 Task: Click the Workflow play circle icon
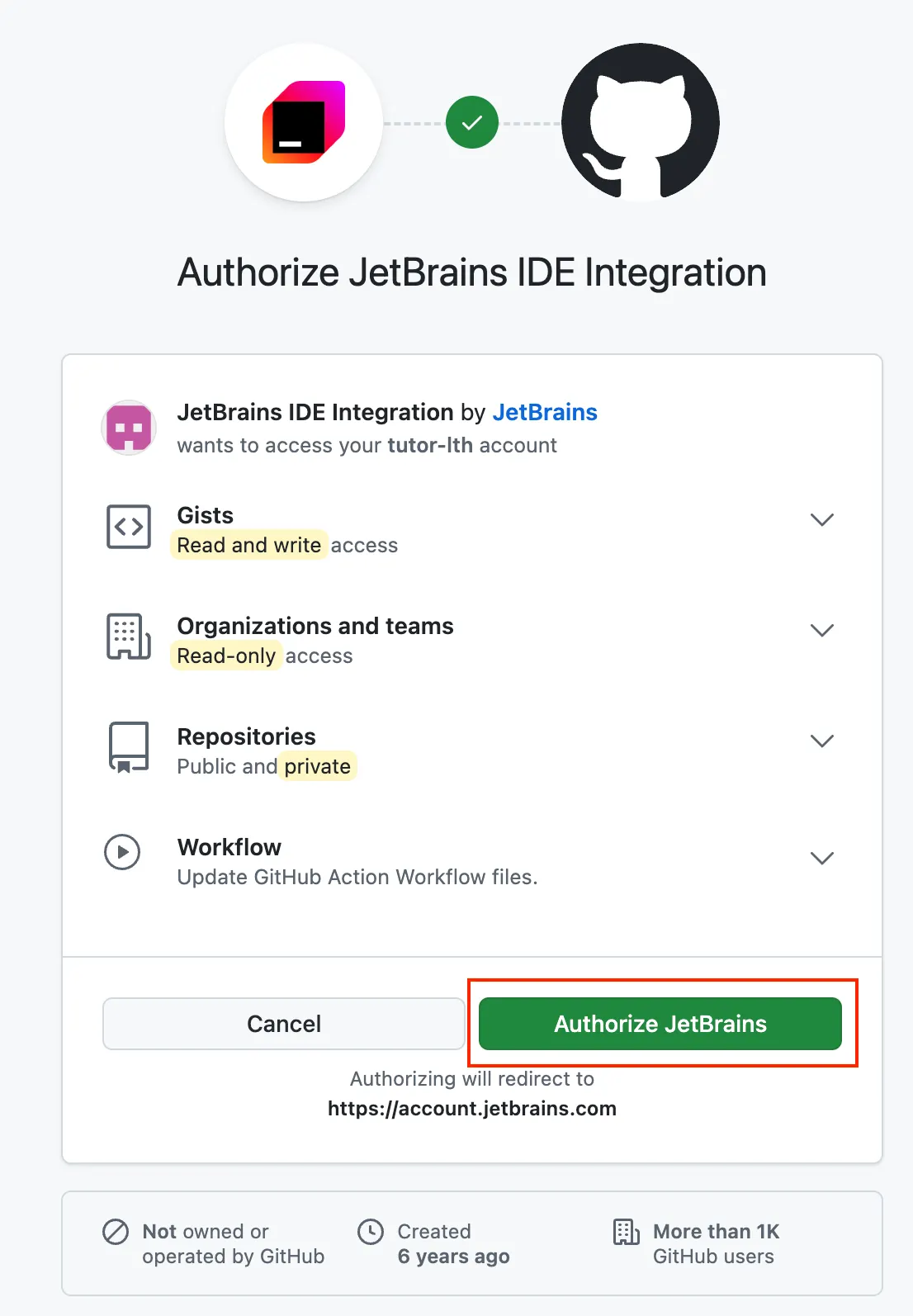(x=122, y=852)
